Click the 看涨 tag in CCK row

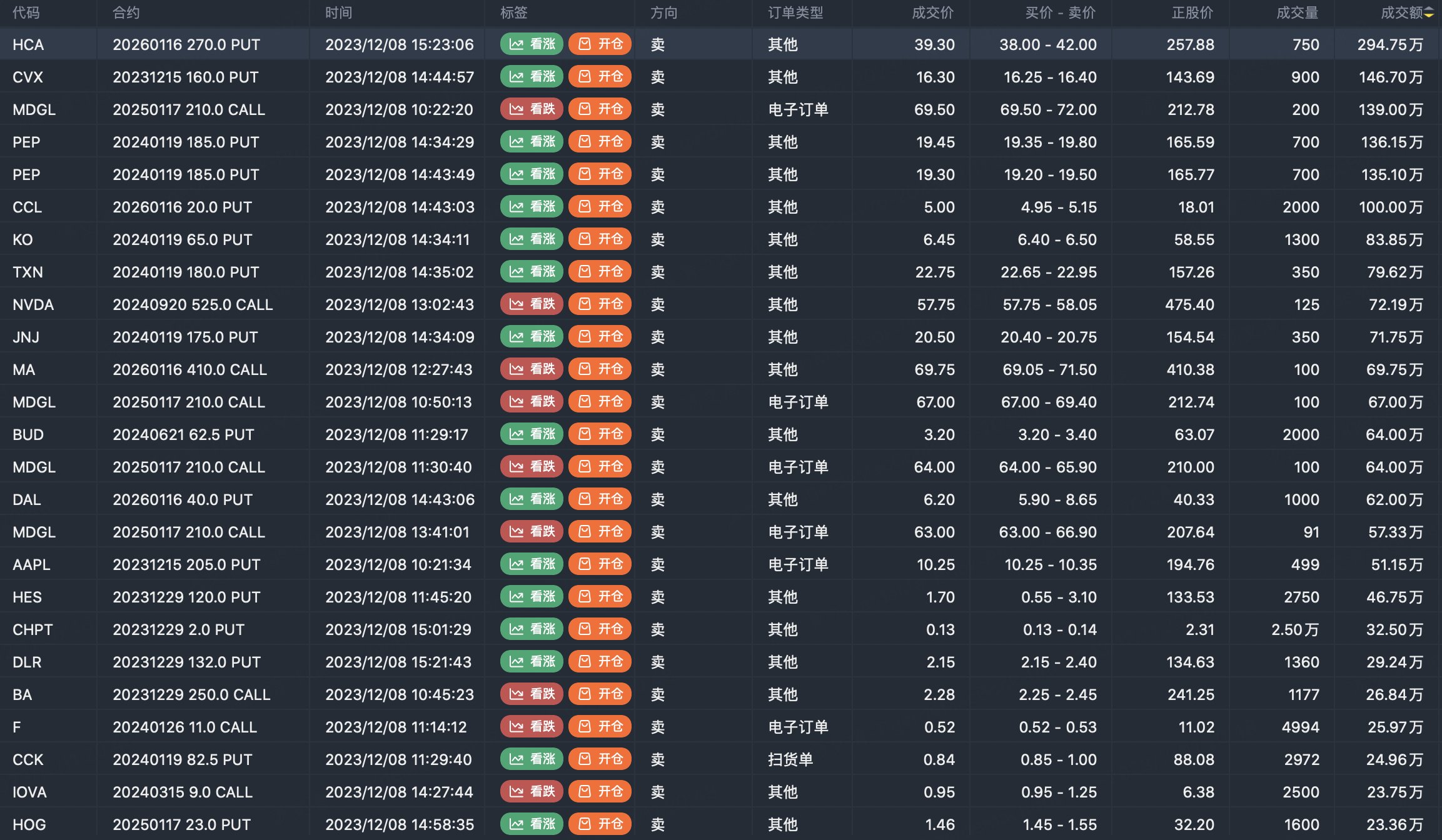(x=532, y=759)
